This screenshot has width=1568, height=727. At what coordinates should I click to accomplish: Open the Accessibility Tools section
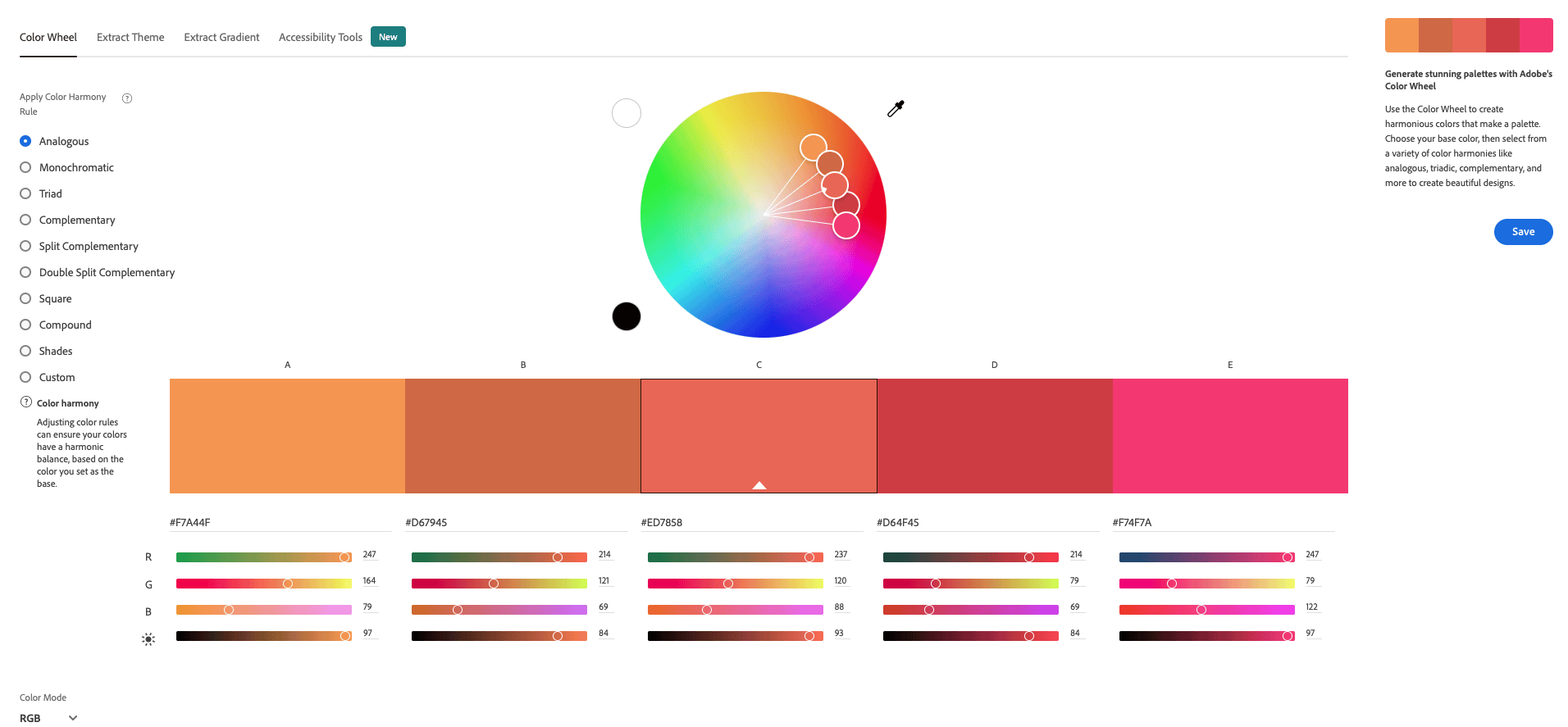(x=320, y=37)
